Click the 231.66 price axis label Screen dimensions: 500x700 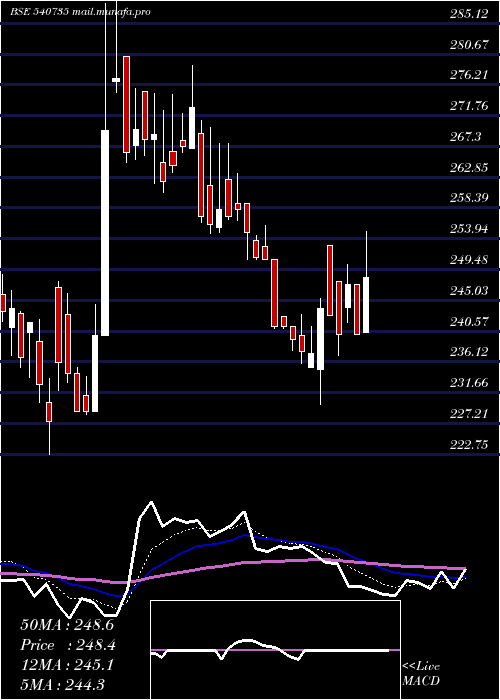point(469,383)
